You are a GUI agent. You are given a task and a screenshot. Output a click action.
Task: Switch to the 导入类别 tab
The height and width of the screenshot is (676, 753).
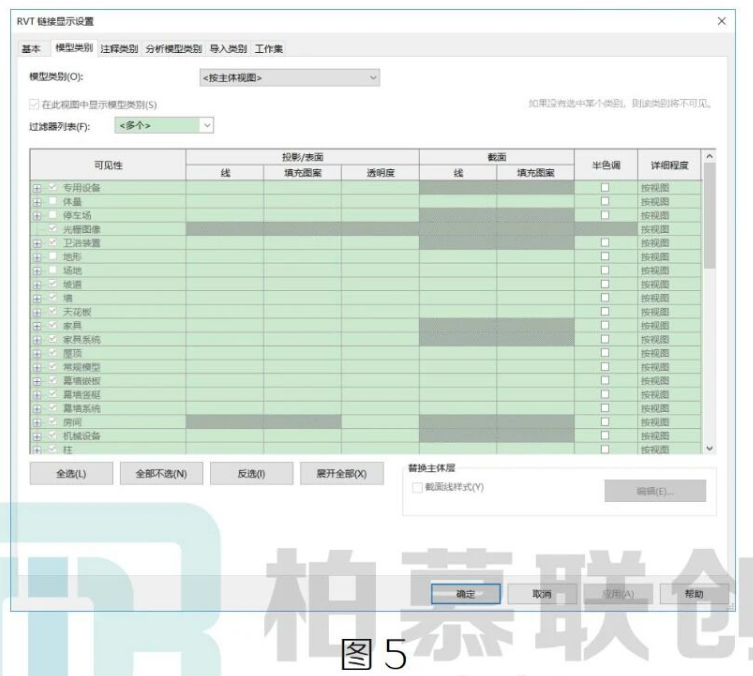click(x=228, y=48)
